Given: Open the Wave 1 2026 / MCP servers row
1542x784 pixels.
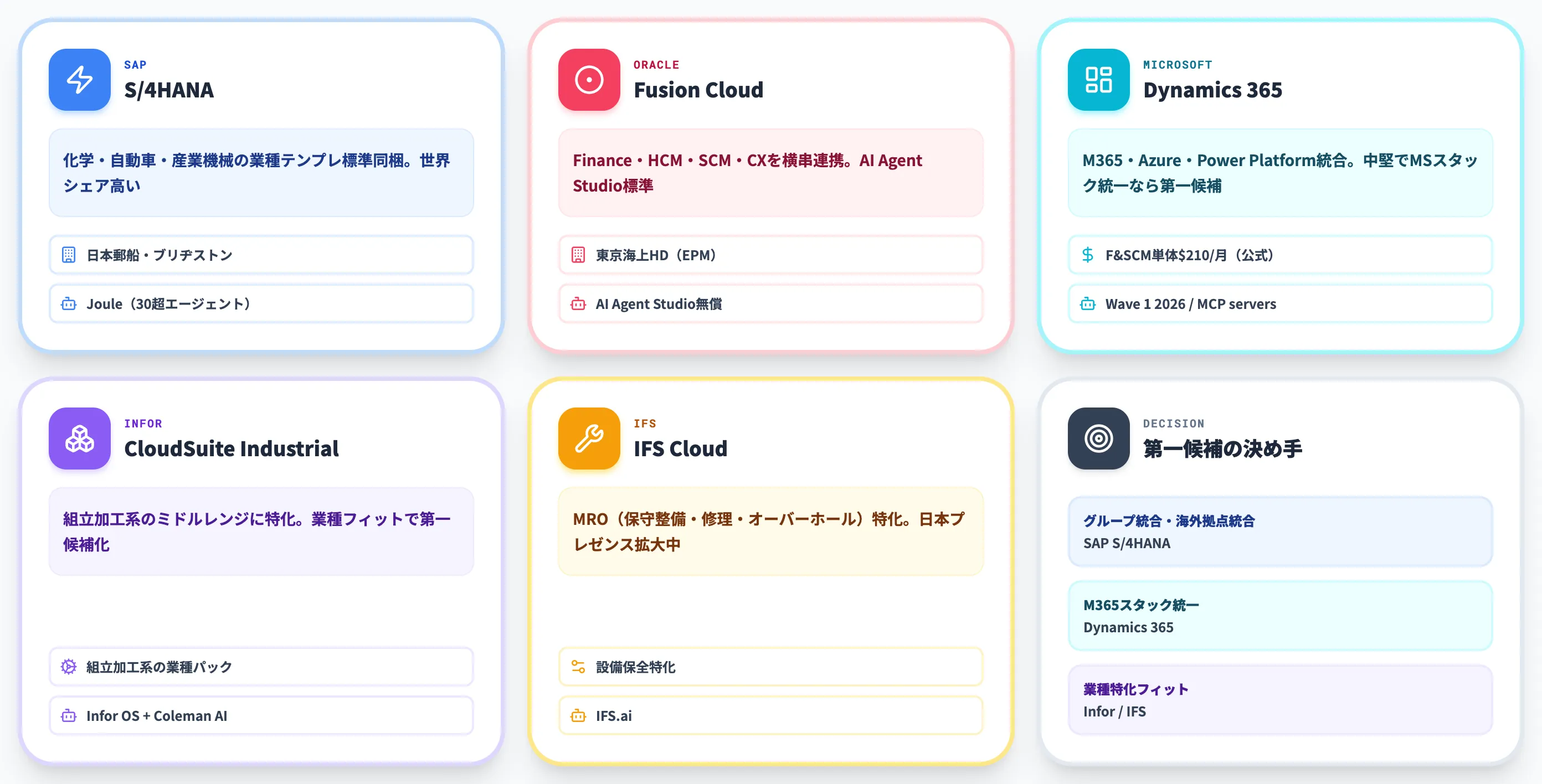Looking at the screenshot, I should [1280, 304].
